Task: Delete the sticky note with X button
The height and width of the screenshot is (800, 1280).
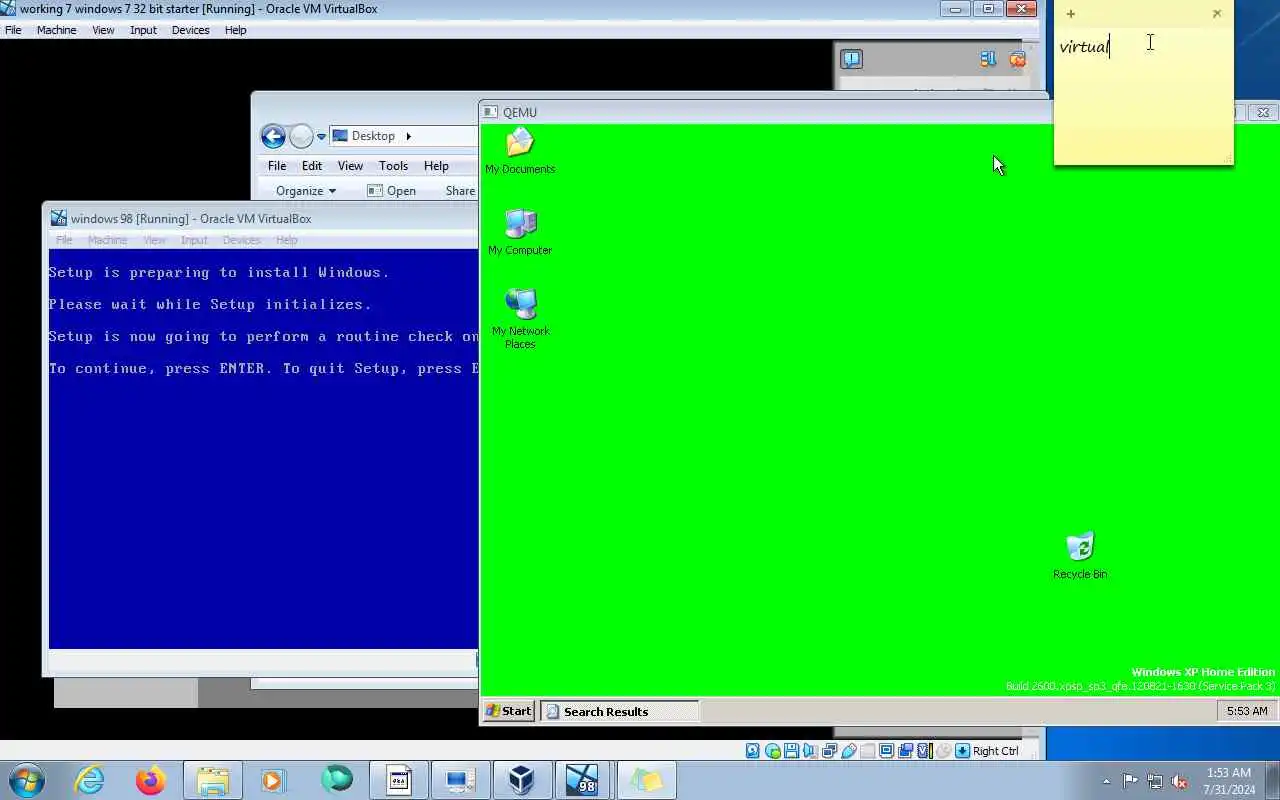Action: [x=1216, y=14]
